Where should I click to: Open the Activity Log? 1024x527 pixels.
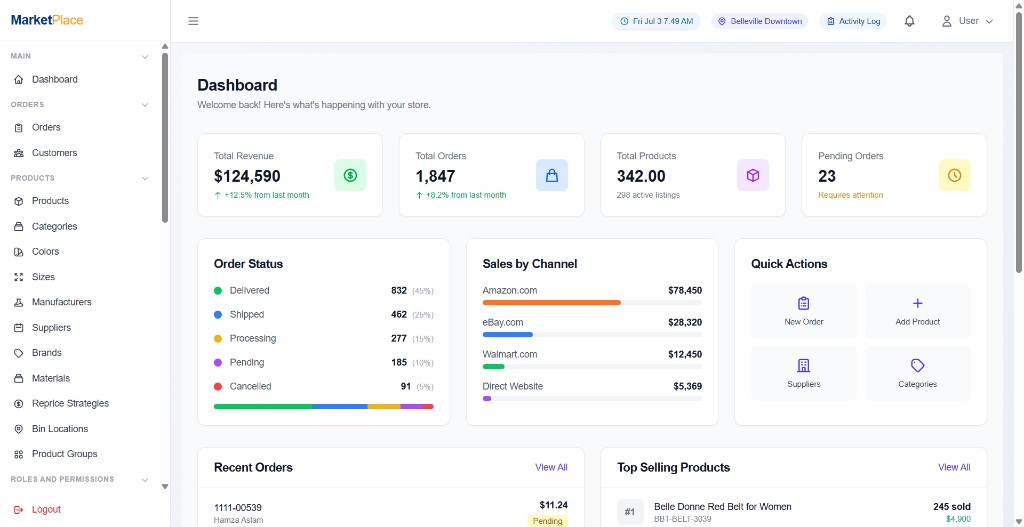[853, 22]
